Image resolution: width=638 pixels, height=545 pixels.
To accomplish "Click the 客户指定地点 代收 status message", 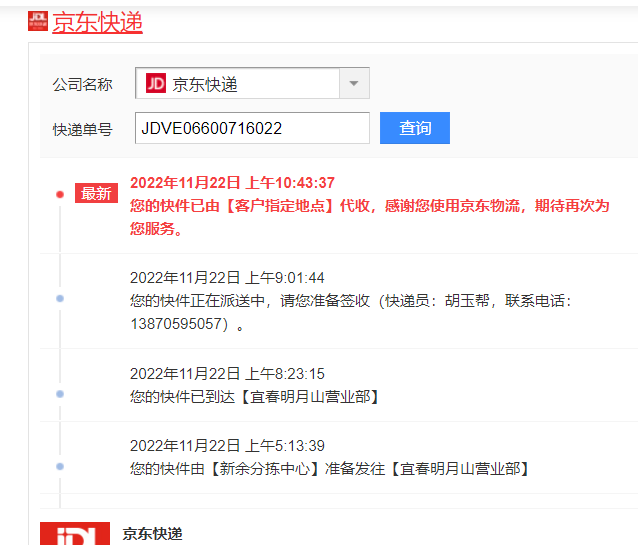I will pyautogui.click(x=369, y=217).
